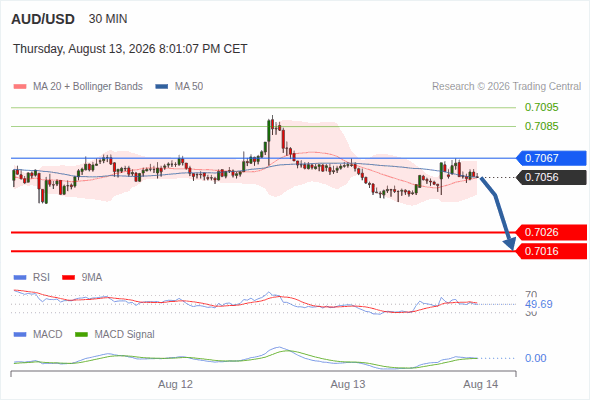This screenshot has width=590, height=400.
Task: Select the 0.7026 red support tag
Action: [551, 232]
